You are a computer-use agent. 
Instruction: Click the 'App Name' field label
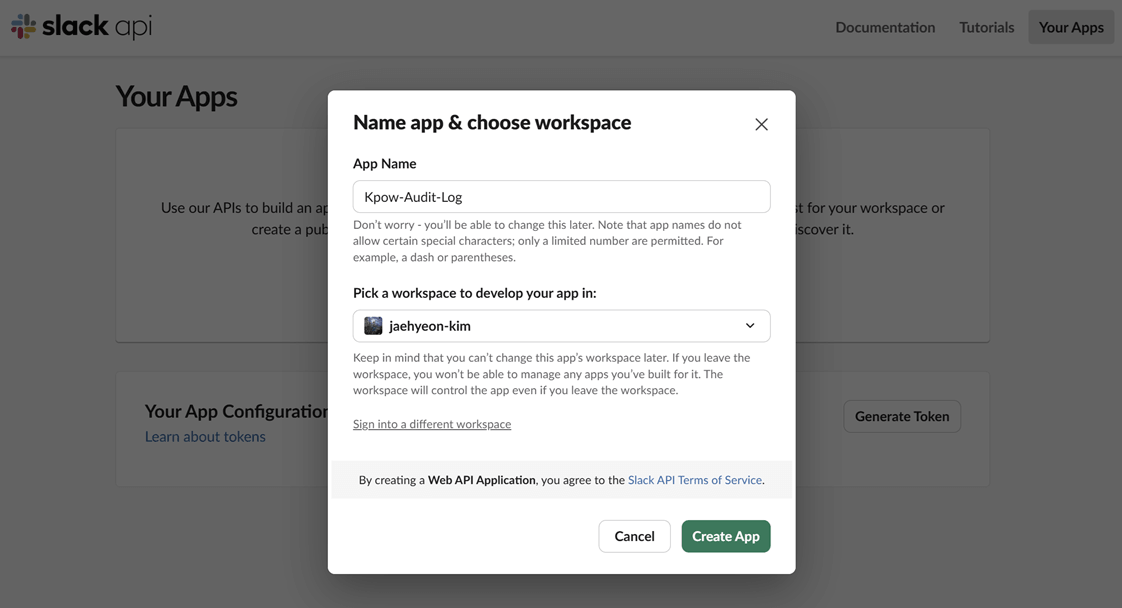(x=384, y=164)
